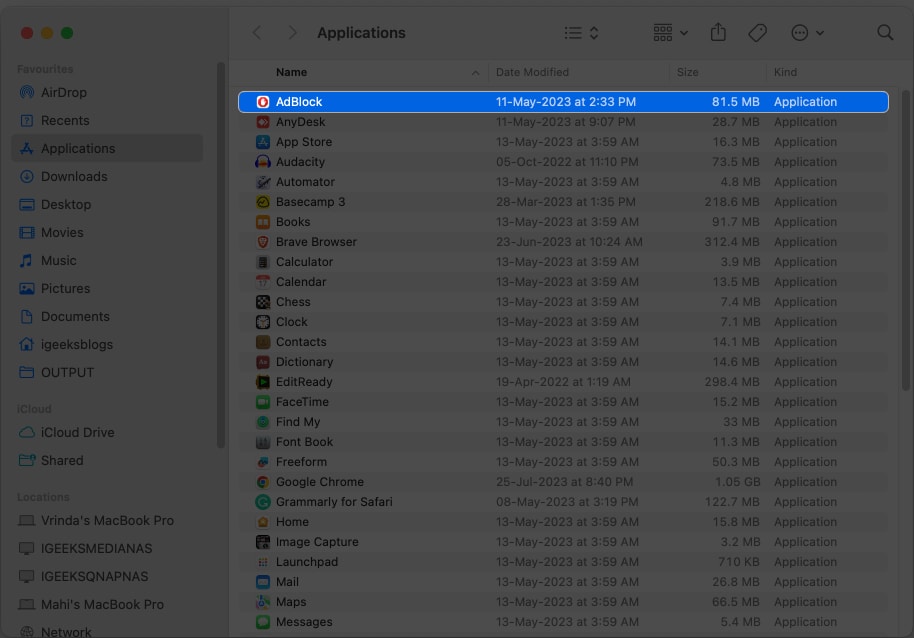Select IGEEKSQNAPNAS location

pos(107,576)
